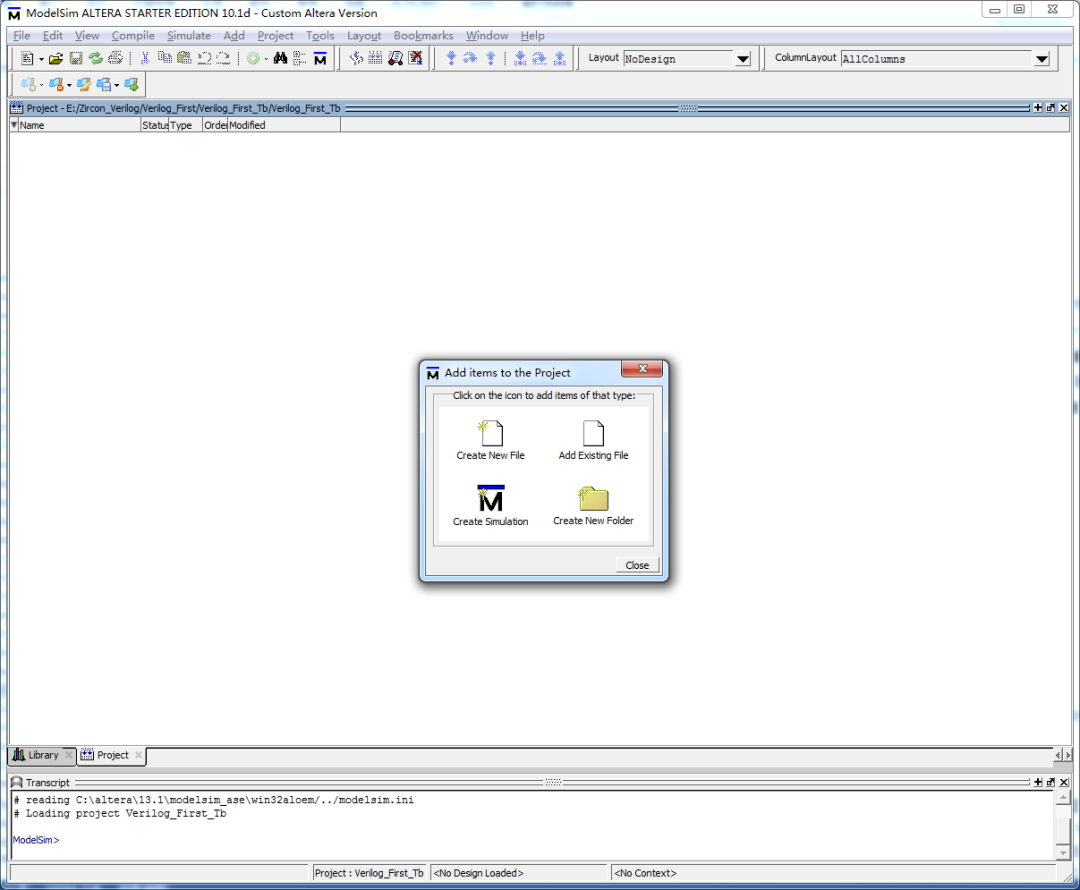Click the Open folder toolbar icon
Screen dimensions: 1080x890
click(56, 59)
